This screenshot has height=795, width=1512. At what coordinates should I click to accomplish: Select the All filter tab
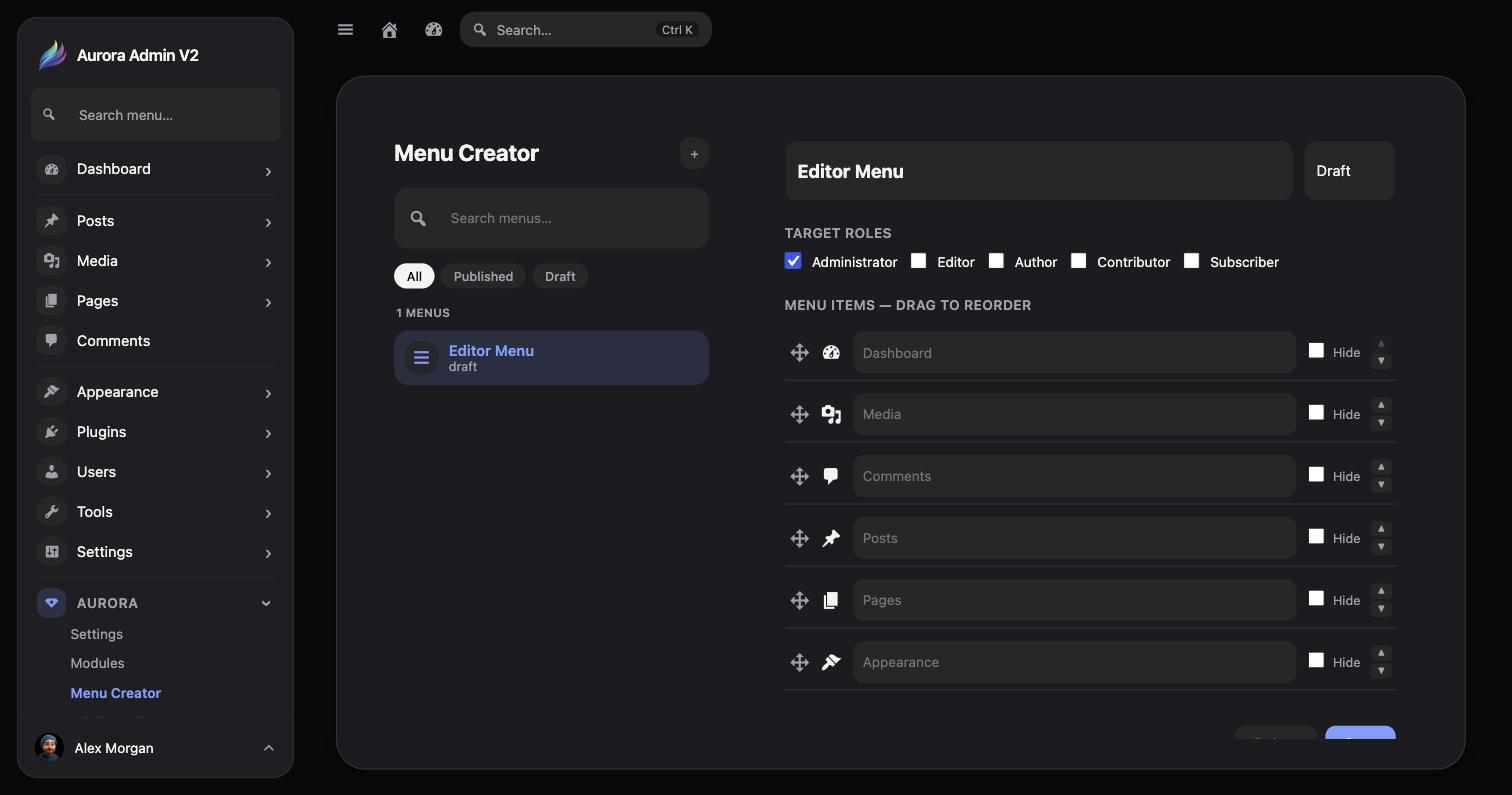414,276
